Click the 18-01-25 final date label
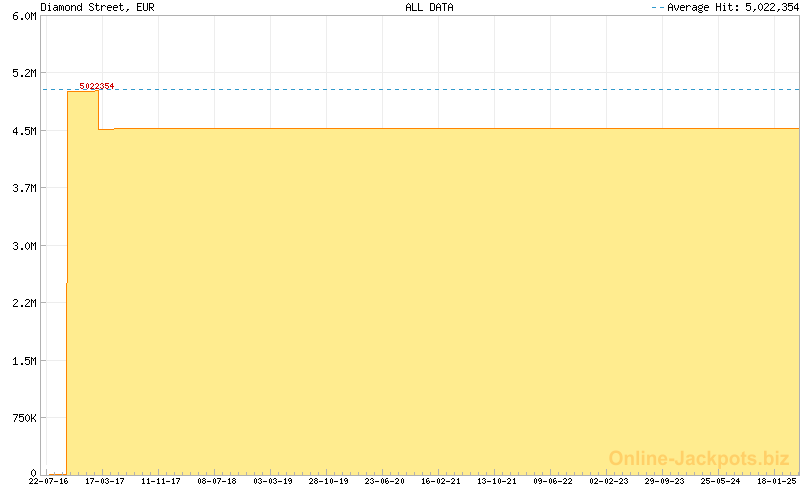This screenshot has height=490, width=800. 775,481
